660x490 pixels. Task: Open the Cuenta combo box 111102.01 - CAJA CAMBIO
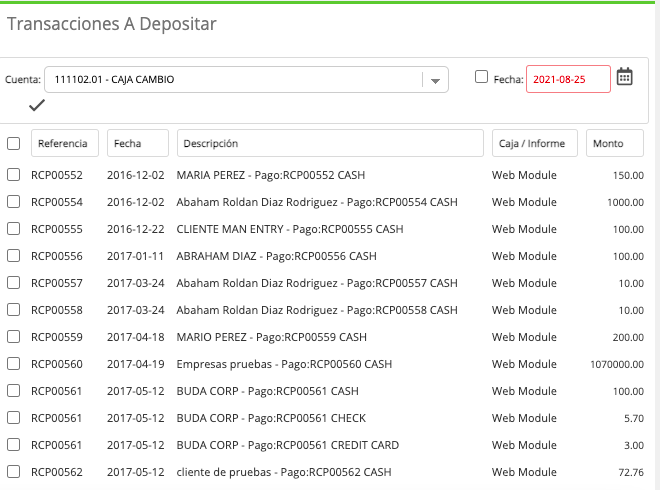(x=246, y=80)
